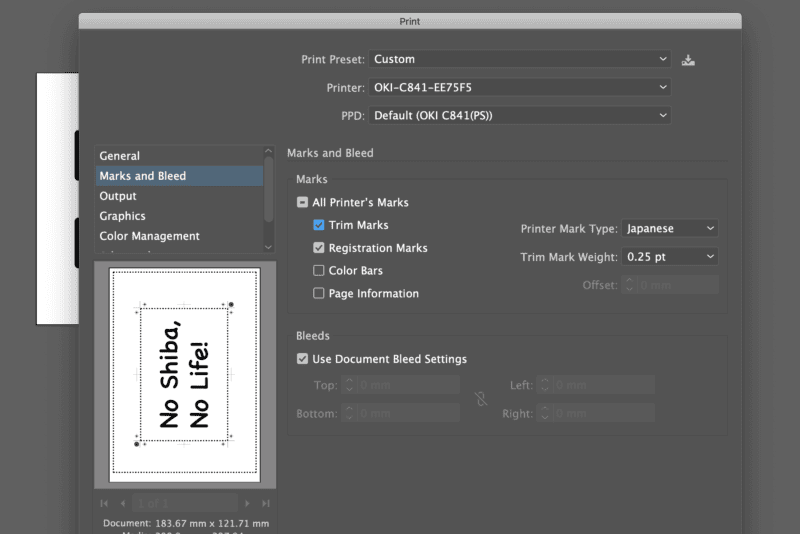Click the Document size text below preview
This screenshot has height=534, width=800.
186,523
